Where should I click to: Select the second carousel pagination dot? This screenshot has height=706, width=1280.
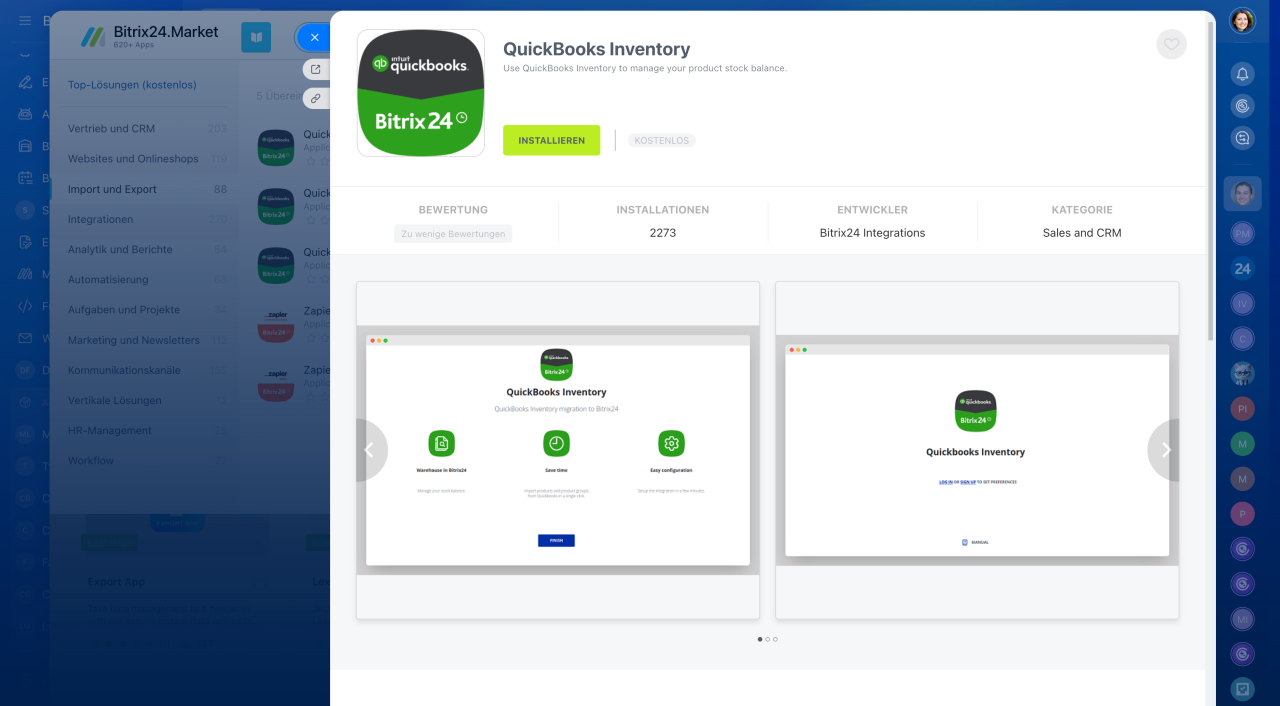[767, 639]
